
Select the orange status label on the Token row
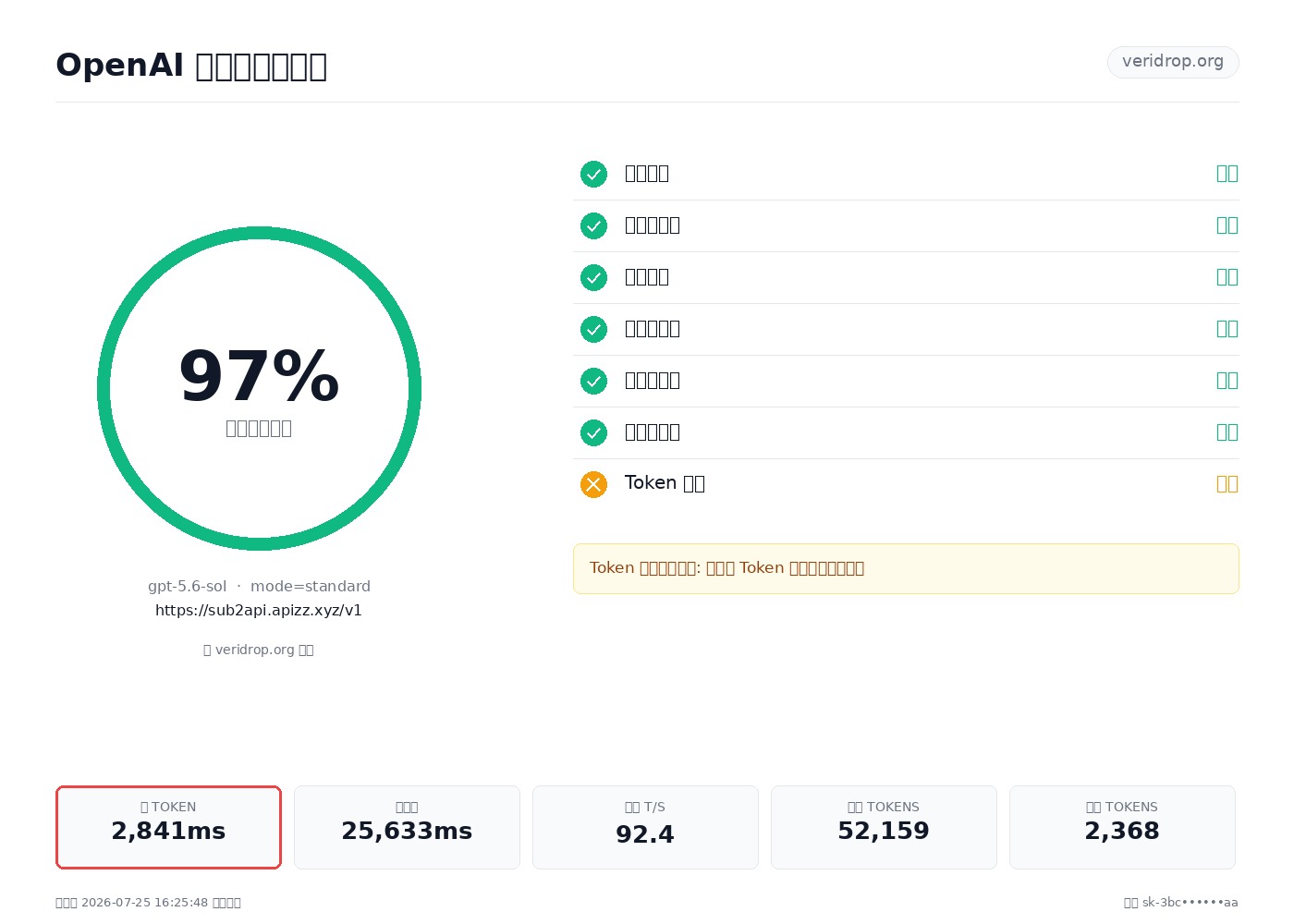[x=1227, y=484]
